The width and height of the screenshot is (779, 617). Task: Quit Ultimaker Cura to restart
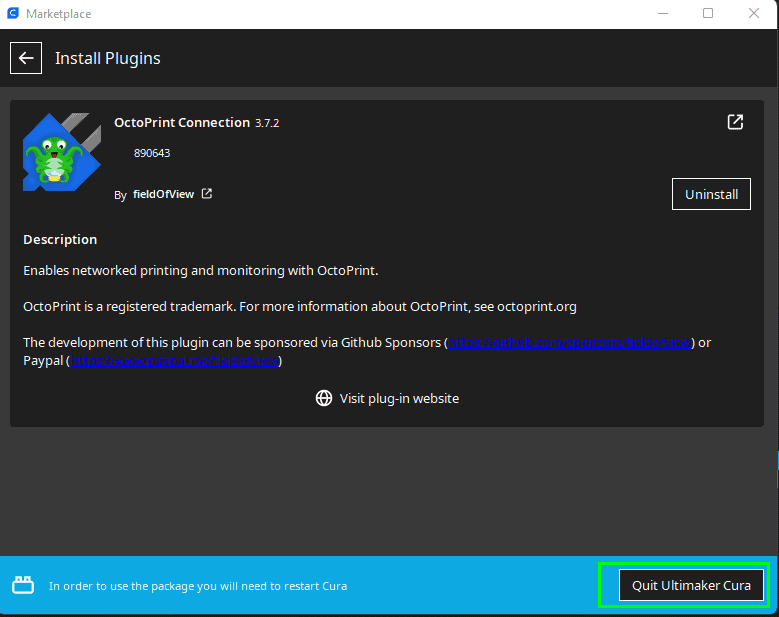click(x=691, y=585)
